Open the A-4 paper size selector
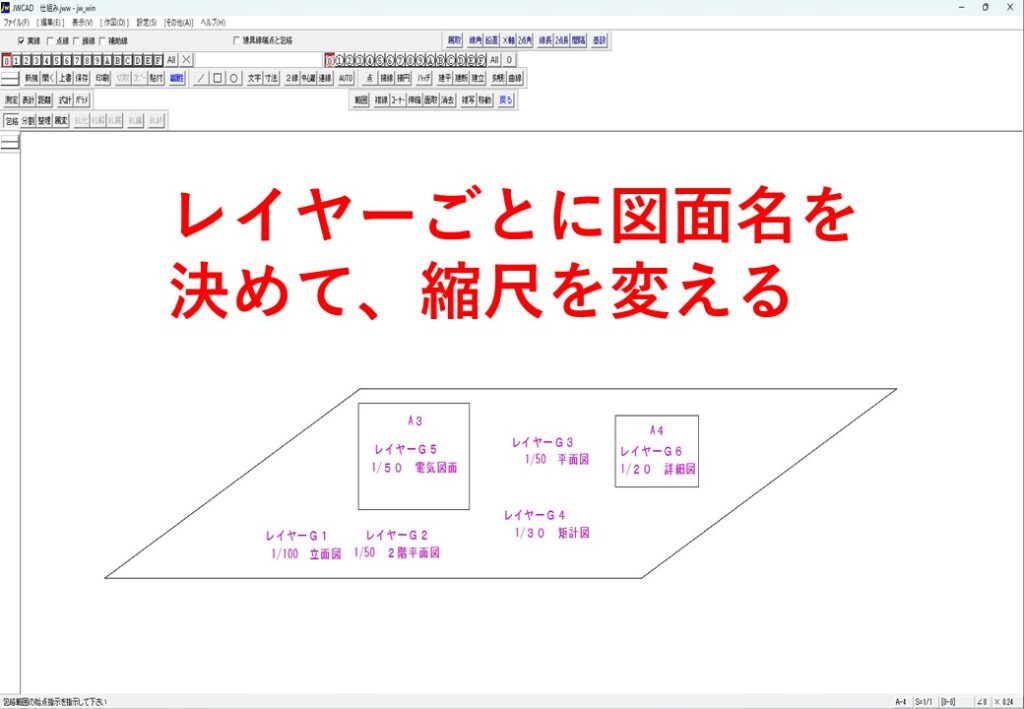This screenshot has width=1024, height=709. [901, 702]
